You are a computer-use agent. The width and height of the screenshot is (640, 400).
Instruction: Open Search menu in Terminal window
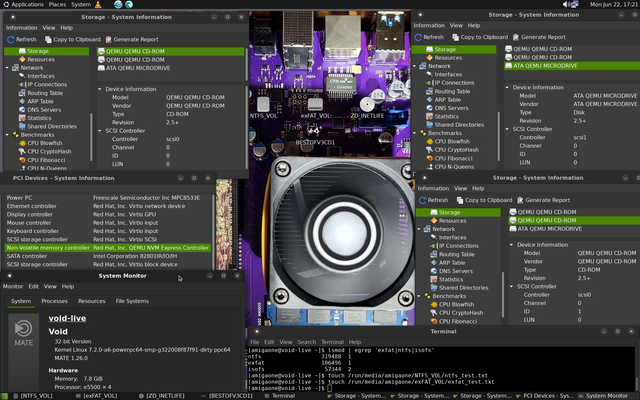pyautogui.click(x=307, y=342)
